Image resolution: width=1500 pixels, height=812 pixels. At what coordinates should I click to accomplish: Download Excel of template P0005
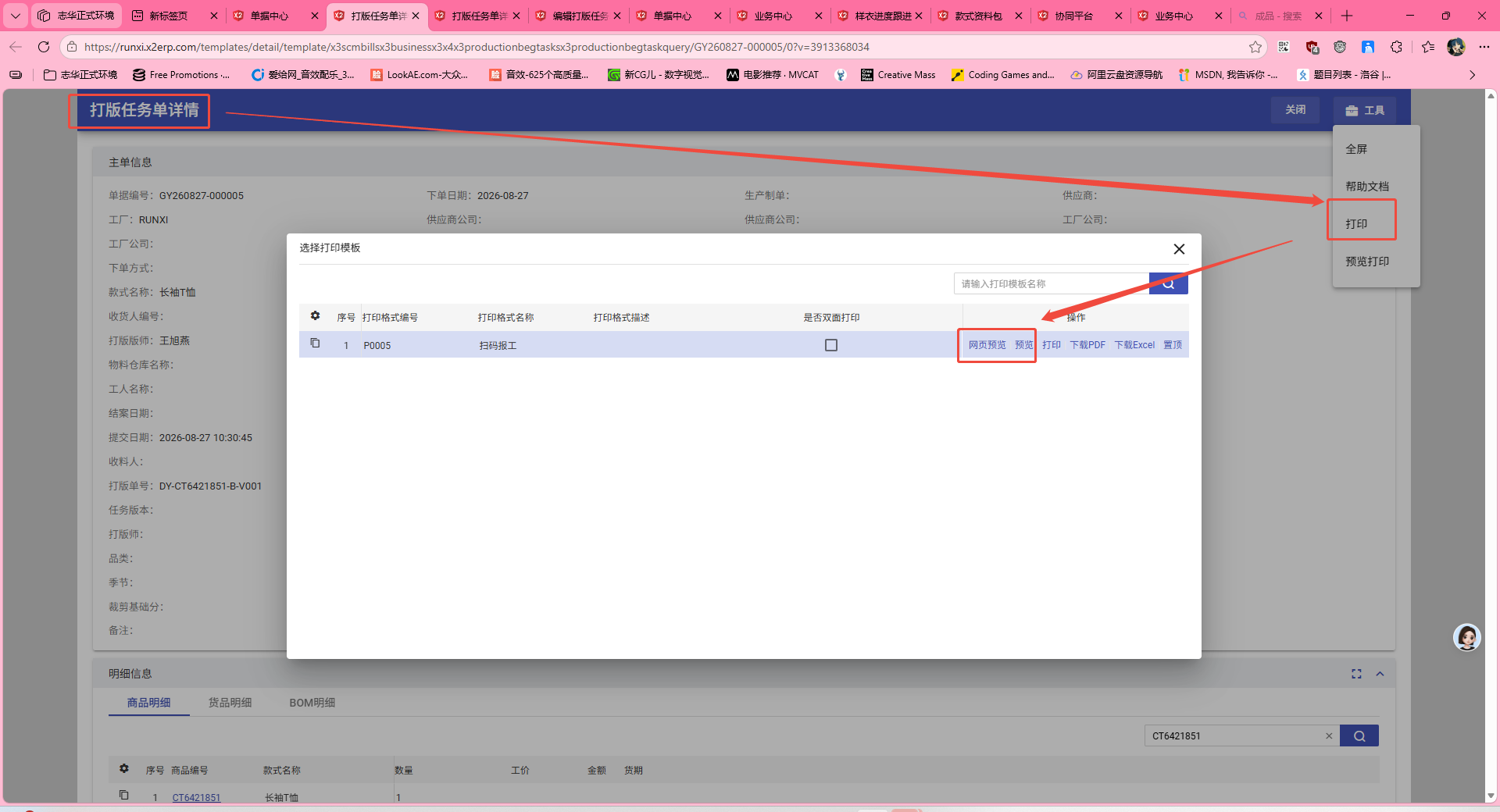click(1134, 345)
